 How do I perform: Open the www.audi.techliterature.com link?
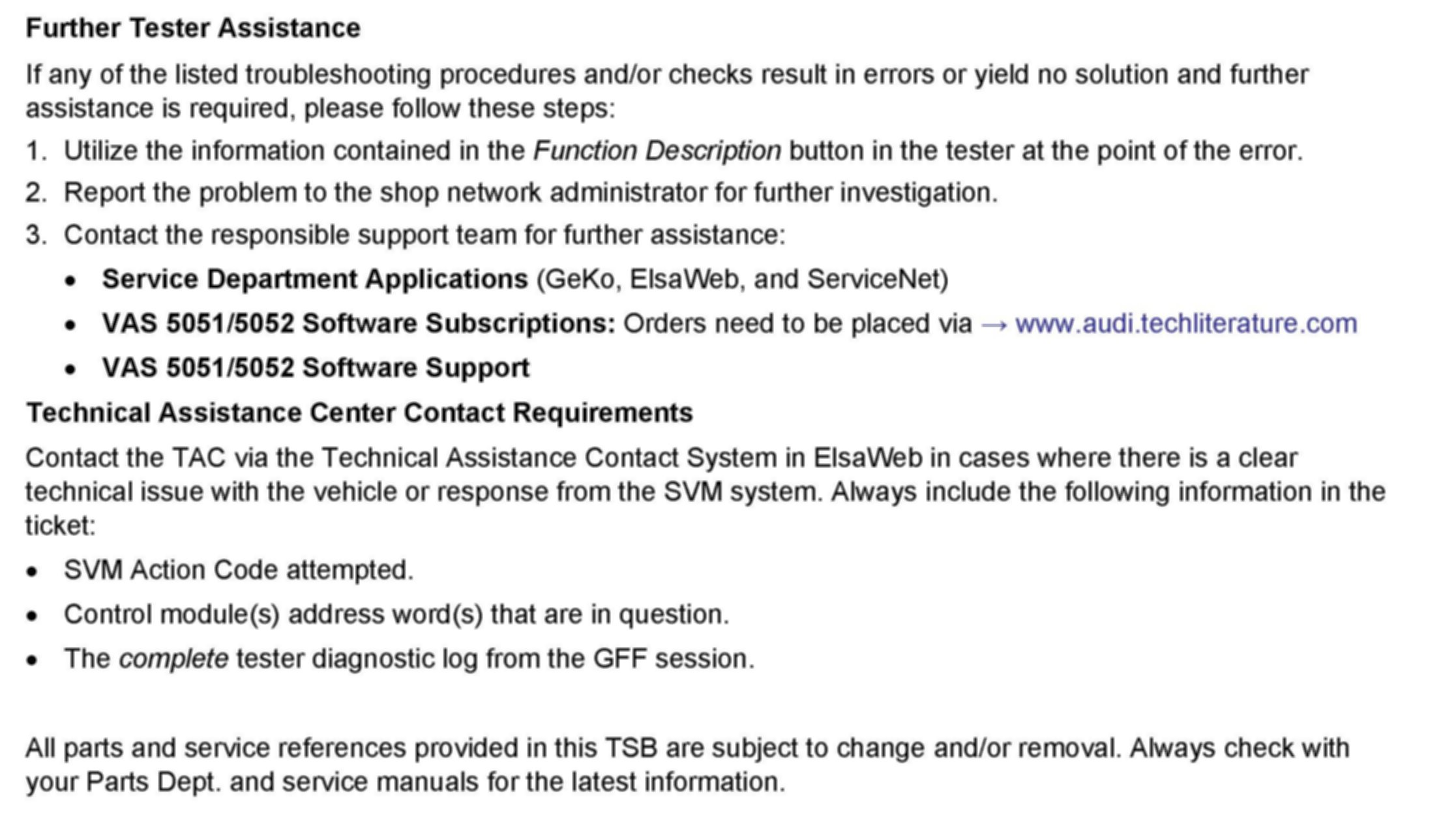click(1186, 324)
